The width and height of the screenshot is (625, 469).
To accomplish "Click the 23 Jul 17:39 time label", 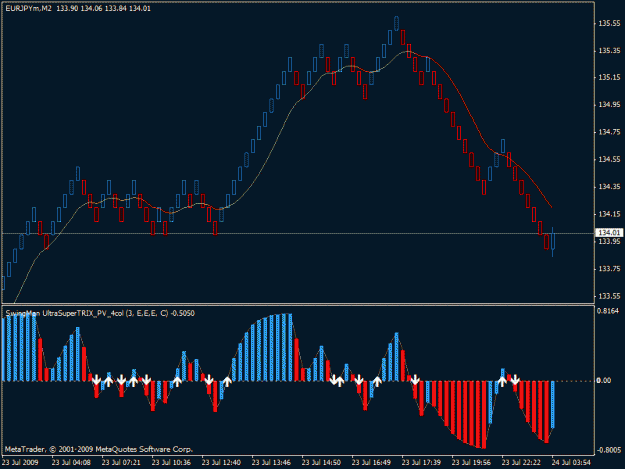I will click(421, 463).
